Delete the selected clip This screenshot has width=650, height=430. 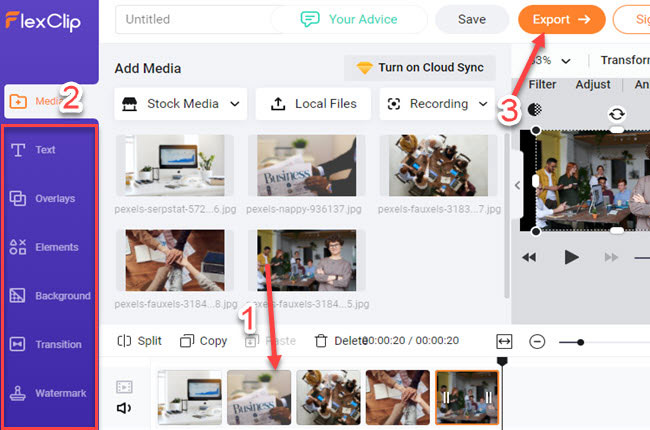coord(341,341)
